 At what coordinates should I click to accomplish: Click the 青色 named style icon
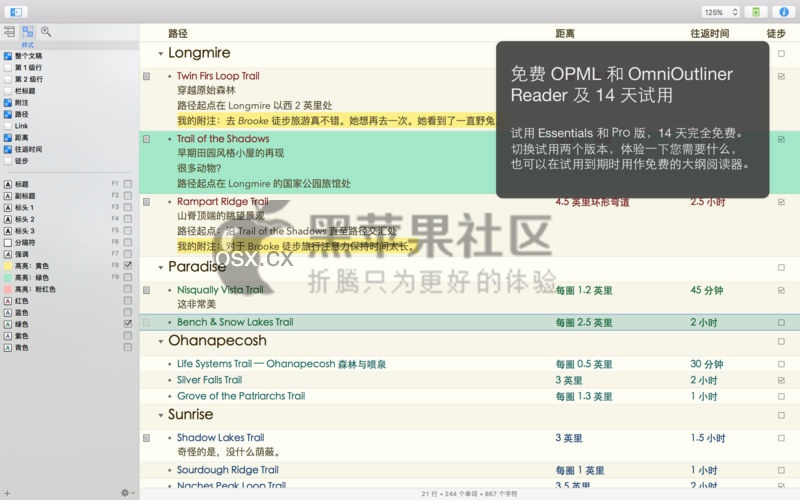click(8, 348)
